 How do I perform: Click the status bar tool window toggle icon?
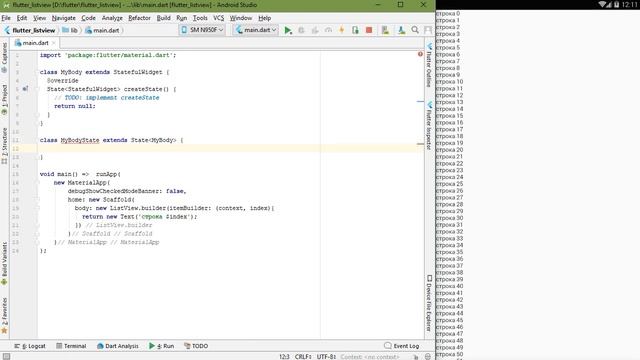click(x=7, y=356)
